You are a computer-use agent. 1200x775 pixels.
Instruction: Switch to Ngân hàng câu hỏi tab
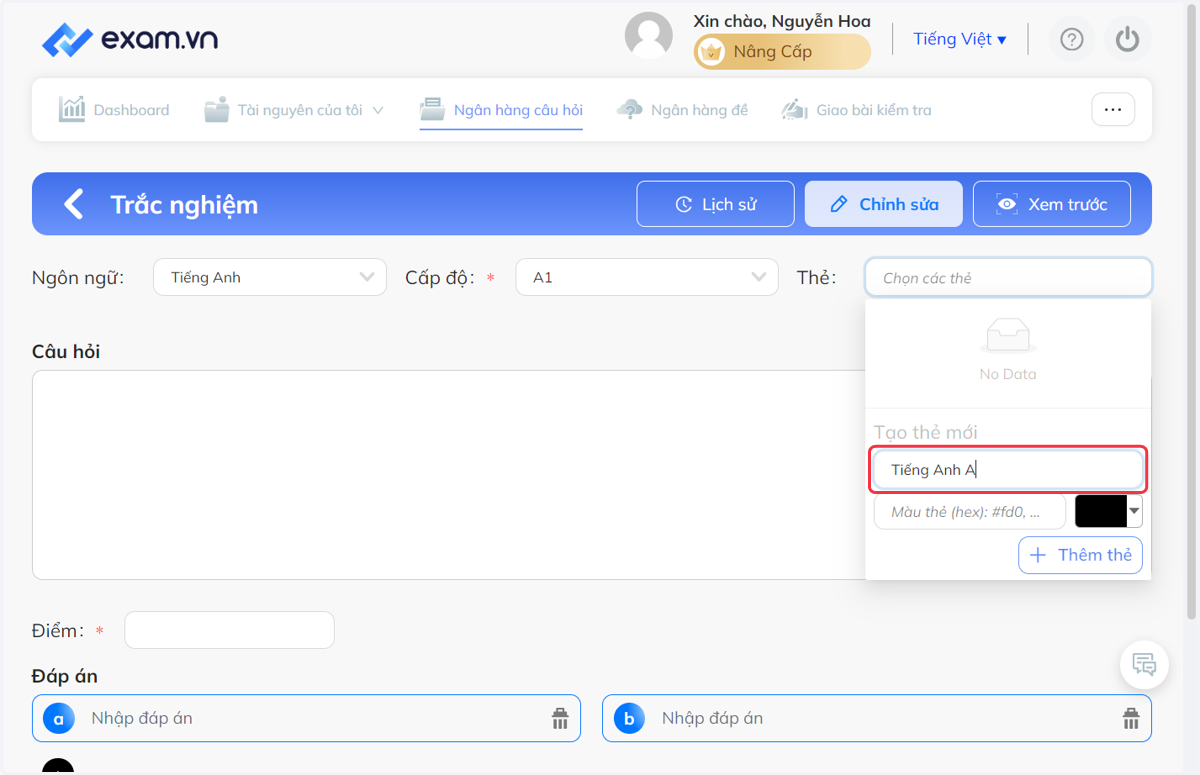tap(501, 110)
